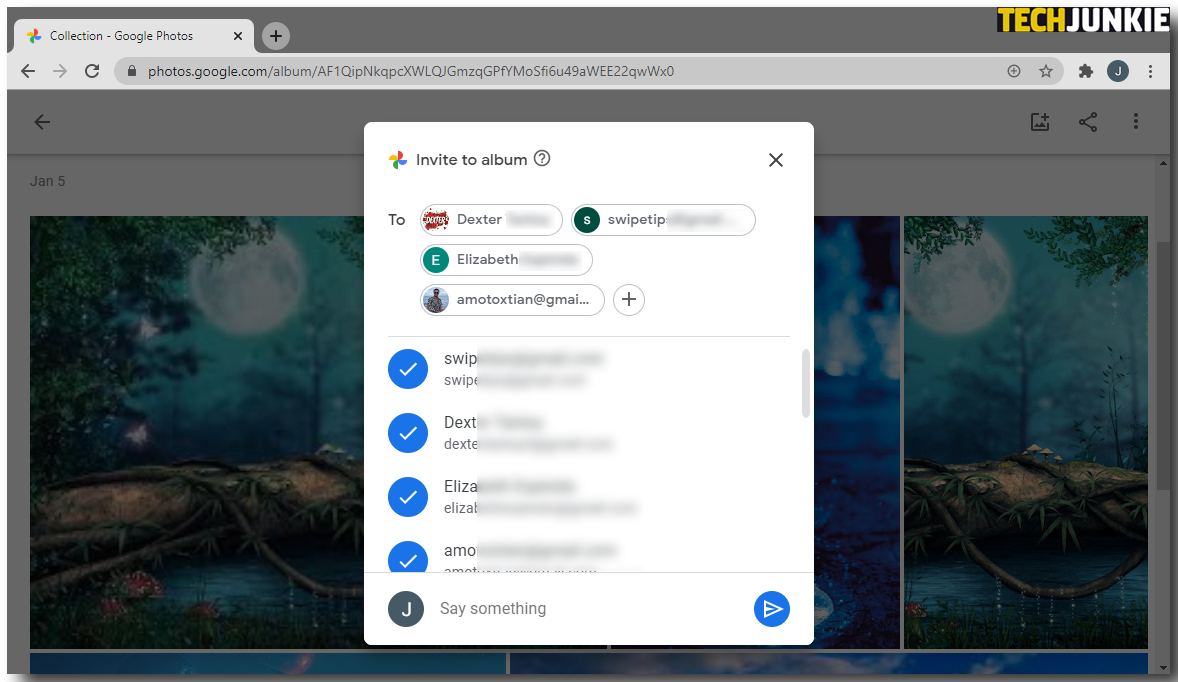Click the contact list scrollbar
This screenshot has width=1178, height=682.
coord(806,383)
